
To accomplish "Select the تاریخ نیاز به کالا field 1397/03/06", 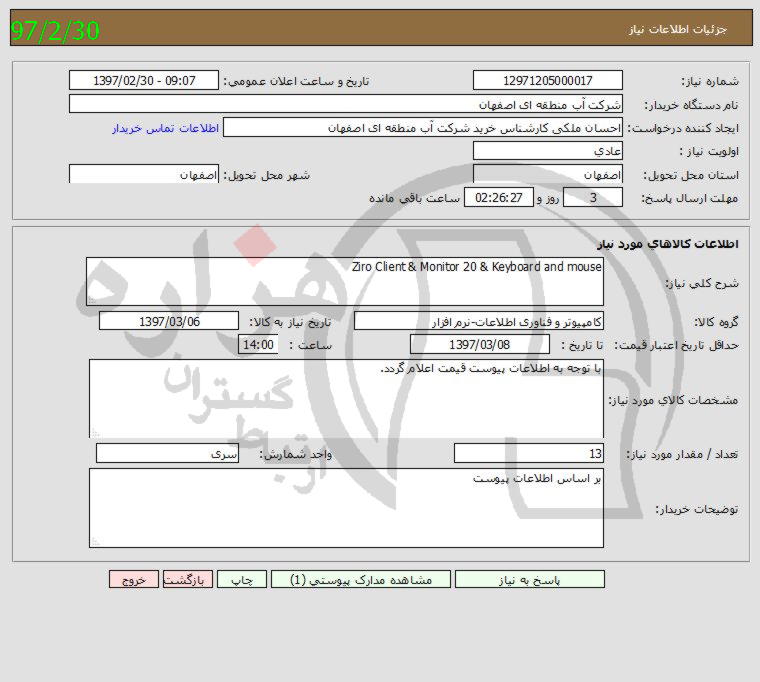I will 169,321.
